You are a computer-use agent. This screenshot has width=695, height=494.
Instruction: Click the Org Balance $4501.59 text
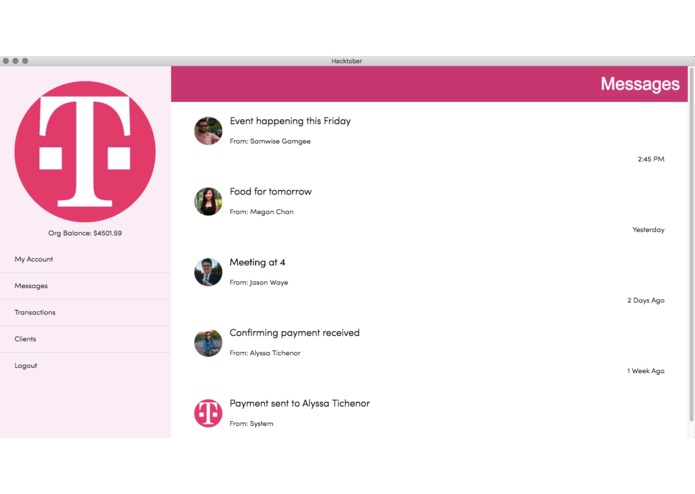tap(85, 233)
